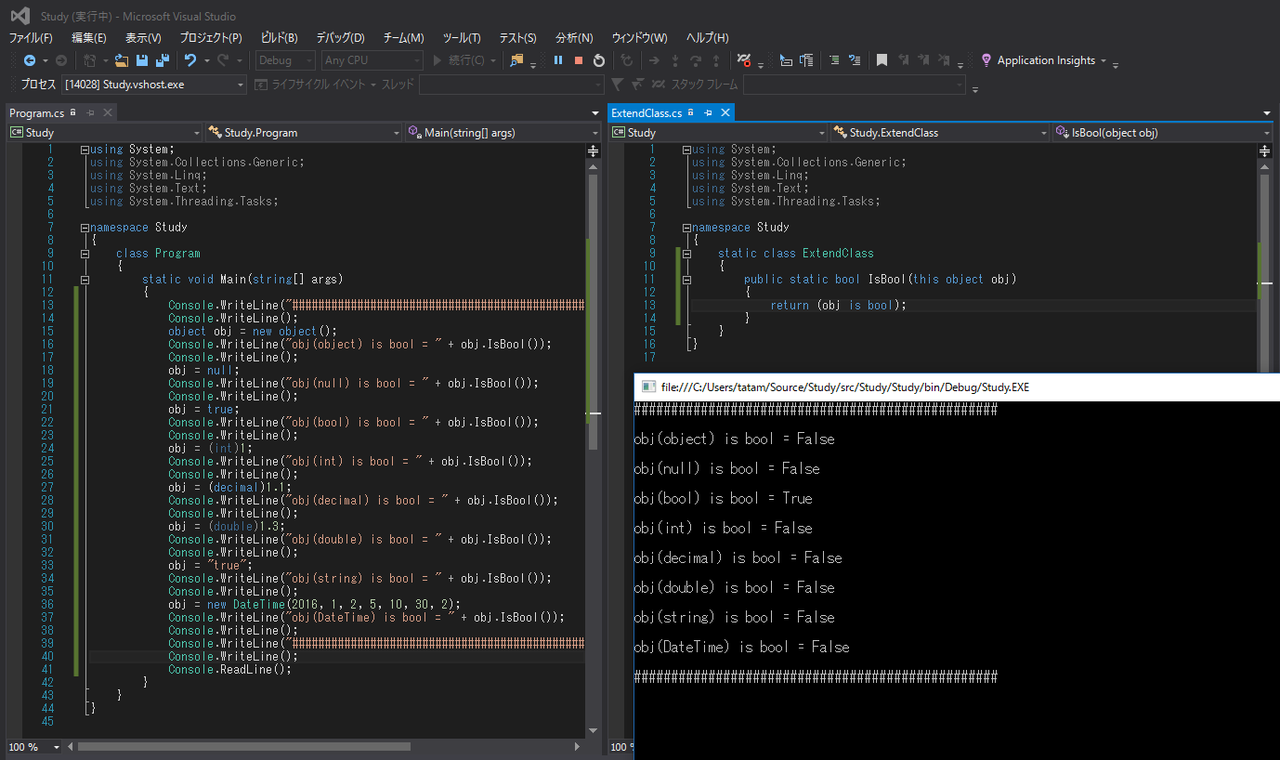Undo the last edit

[x=190, y=61]
